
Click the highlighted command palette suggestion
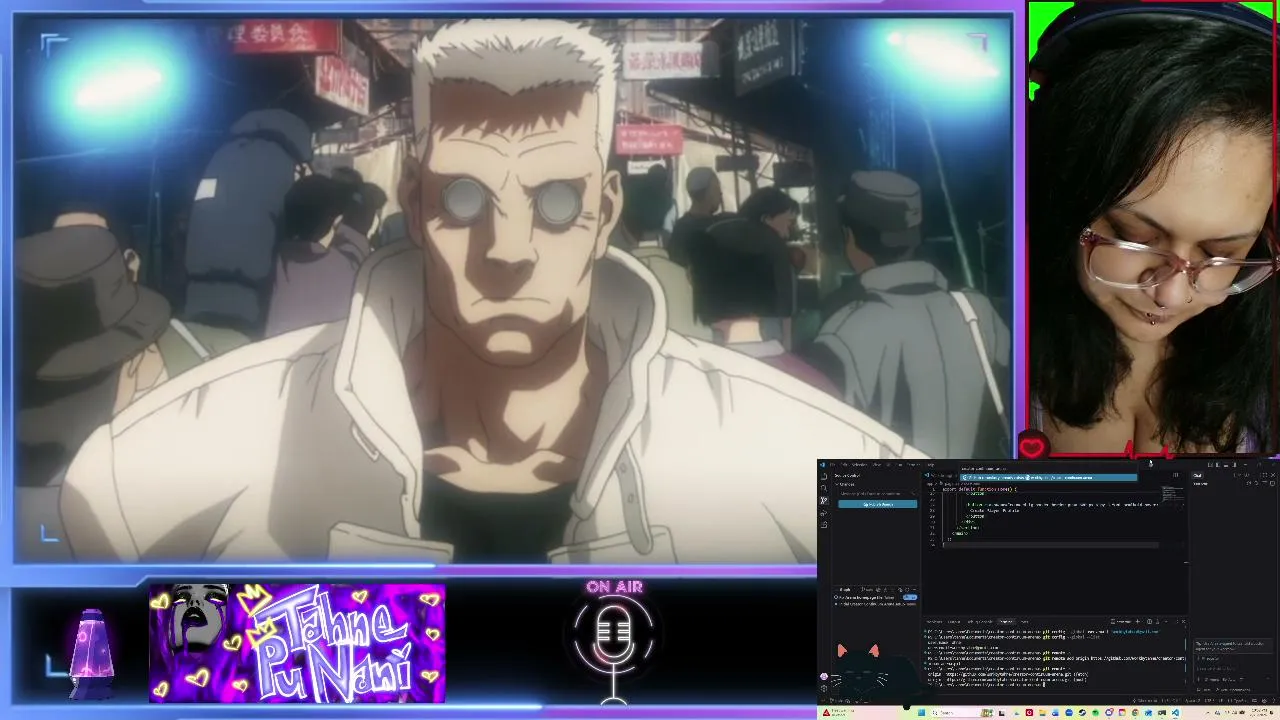(x=1049, y=477)
